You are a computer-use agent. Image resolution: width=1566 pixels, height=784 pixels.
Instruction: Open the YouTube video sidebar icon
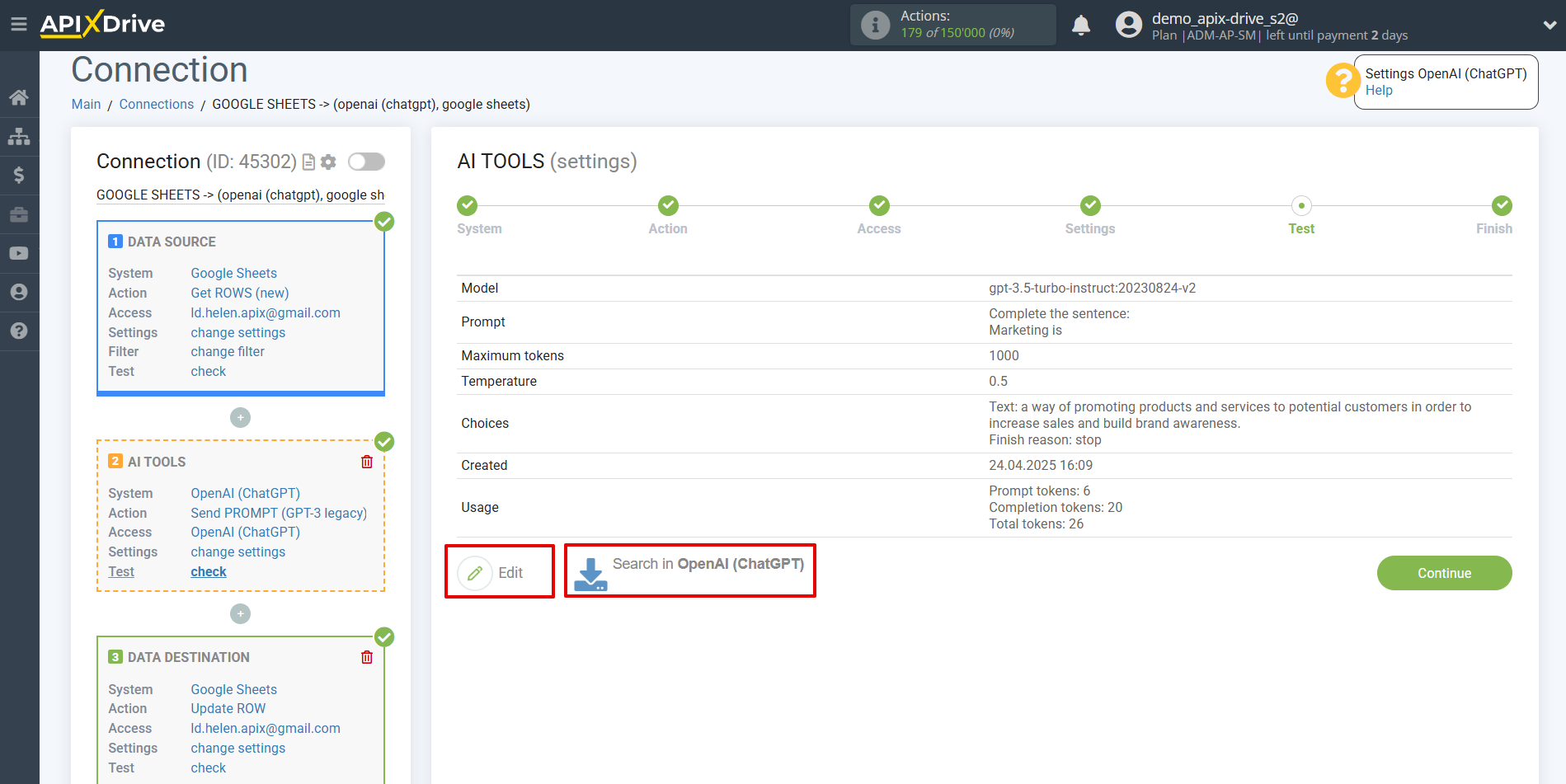pos(19,253)
